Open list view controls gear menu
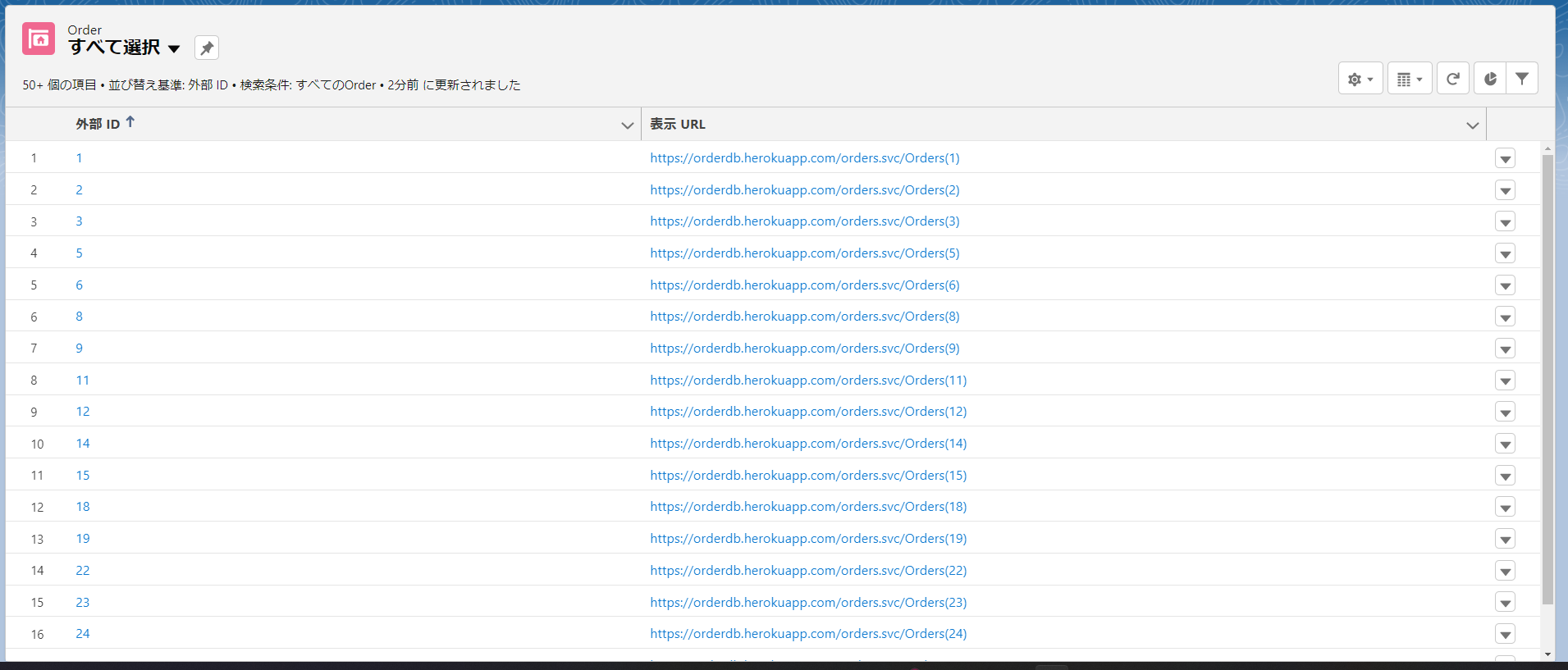Viewport: 1568px width, 670px height. tap(1360, 79)
